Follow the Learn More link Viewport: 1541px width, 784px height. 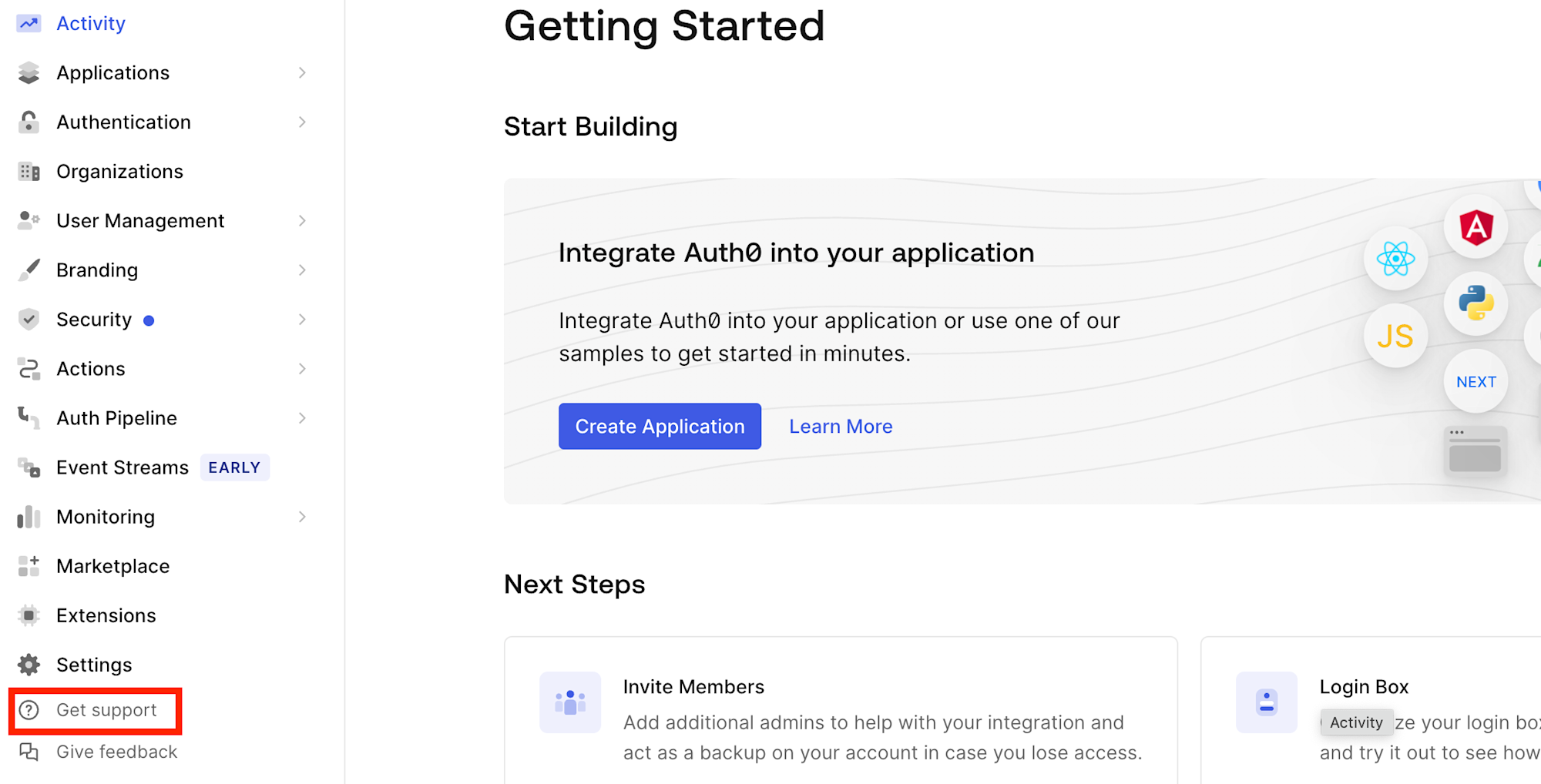pyautogui.click(x=841, y=427)
